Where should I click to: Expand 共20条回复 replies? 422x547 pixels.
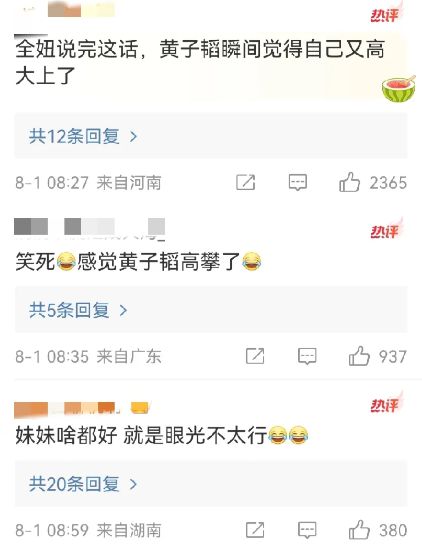[83, 484]
